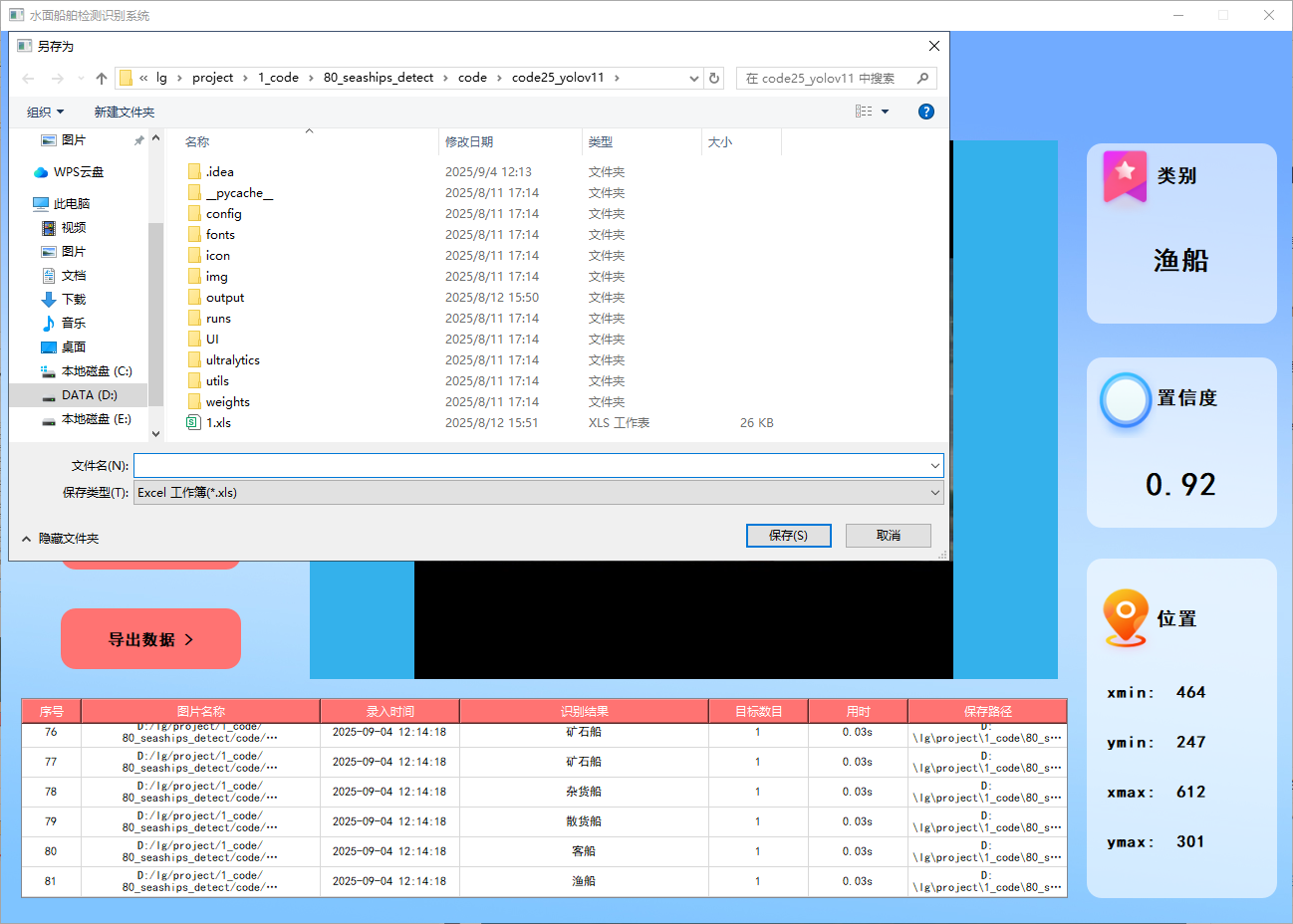Click 80_seaships_detect breadcrumb segment
Viewport: 1293px width, 924px height.
coord(379,78)
